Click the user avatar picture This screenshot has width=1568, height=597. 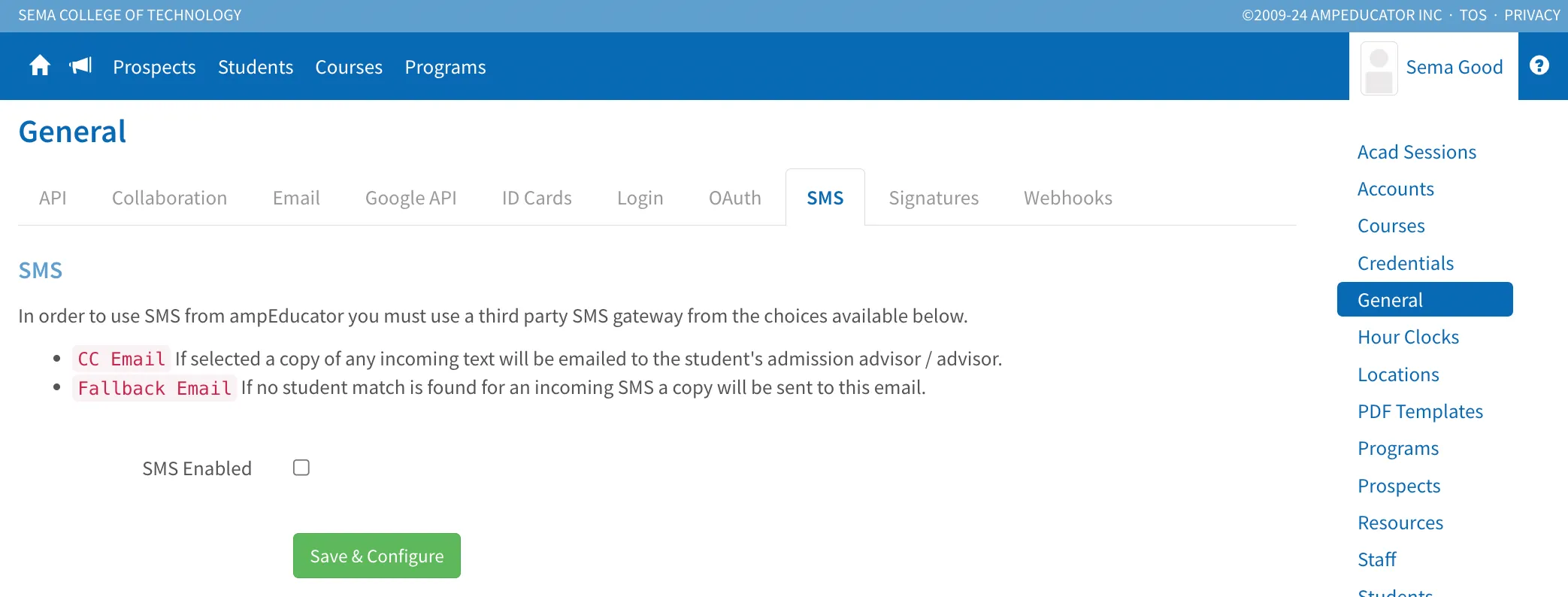click(1379, 68)
